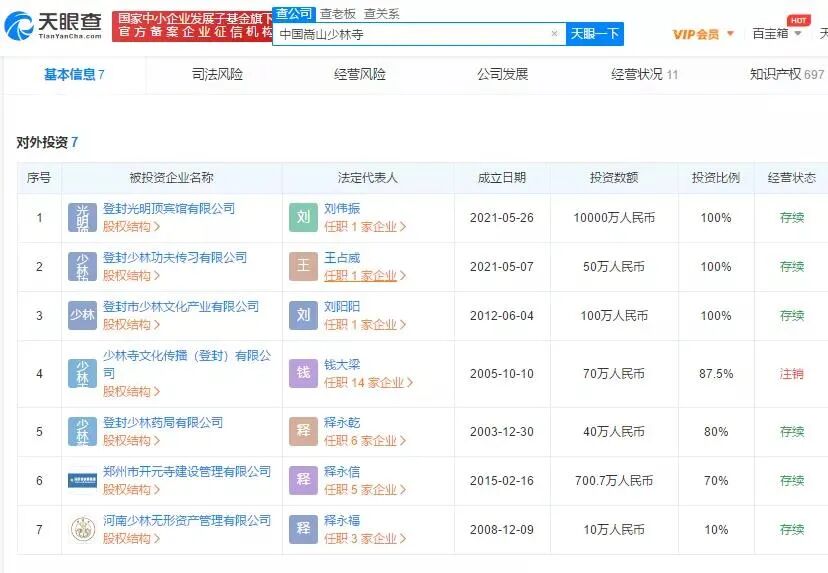The width and height of the screenshot is (828, 573).
Task: Open company link 郑州市开元寺建设管理有限公司
Action: click(187, 472)
